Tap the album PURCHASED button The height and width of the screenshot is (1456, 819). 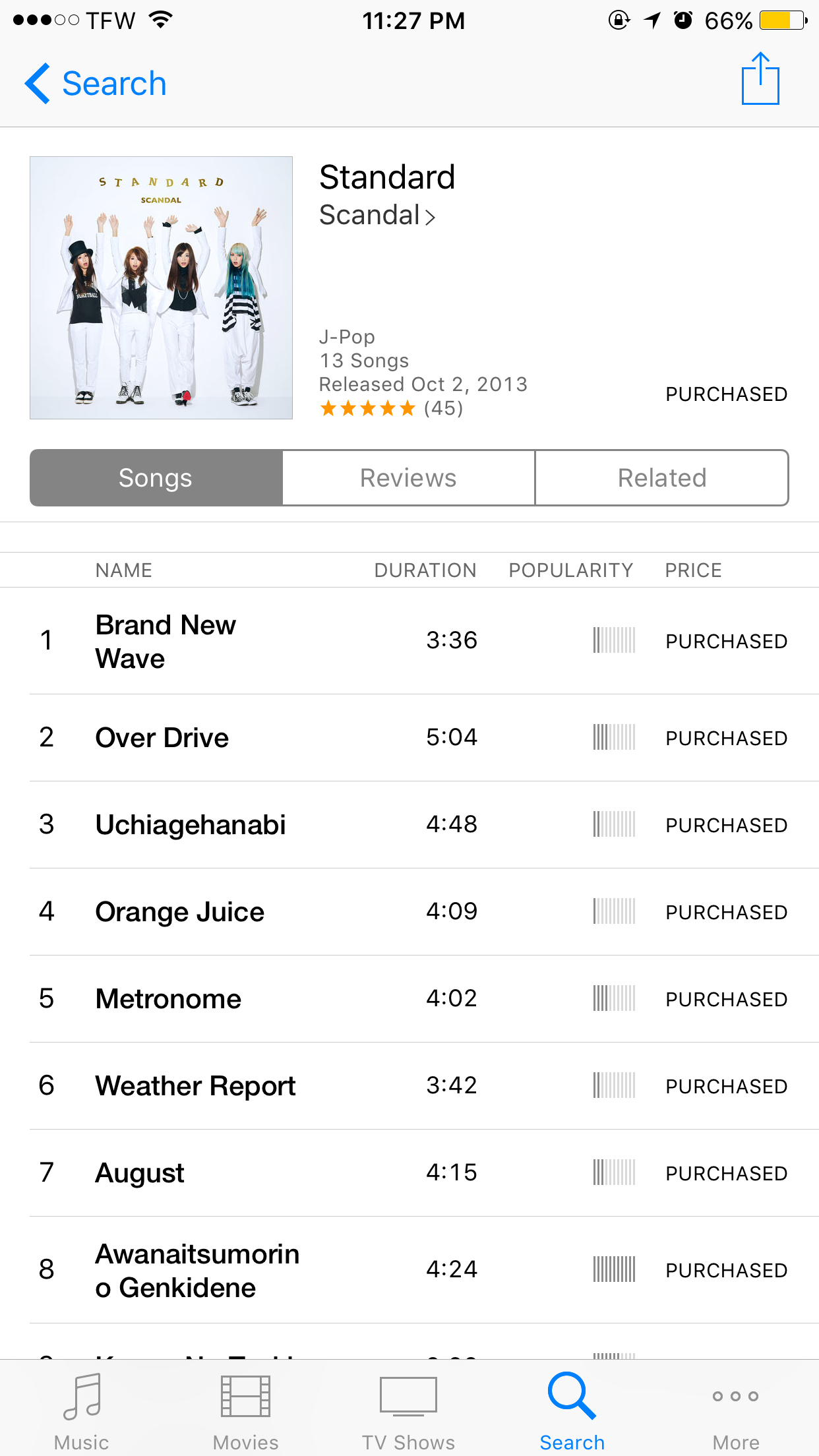[x=726, y=394]
